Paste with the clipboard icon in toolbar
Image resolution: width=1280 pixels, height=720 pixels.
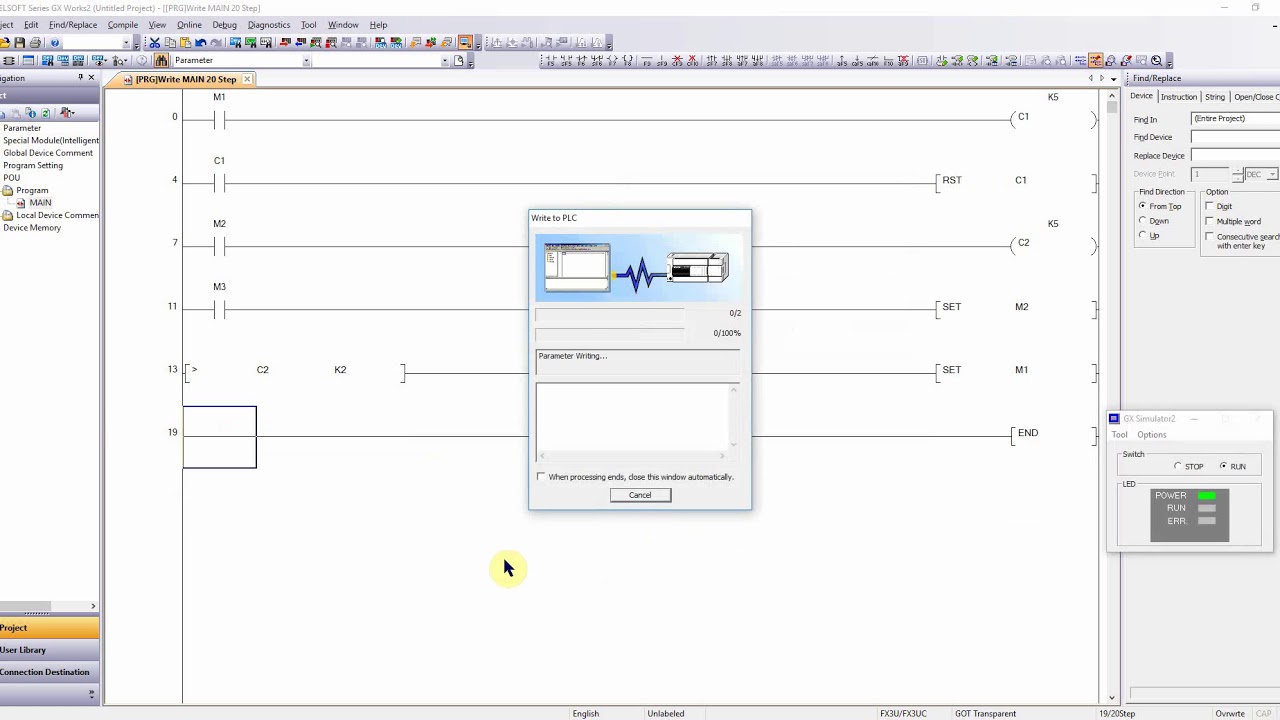tap(186, 43)
